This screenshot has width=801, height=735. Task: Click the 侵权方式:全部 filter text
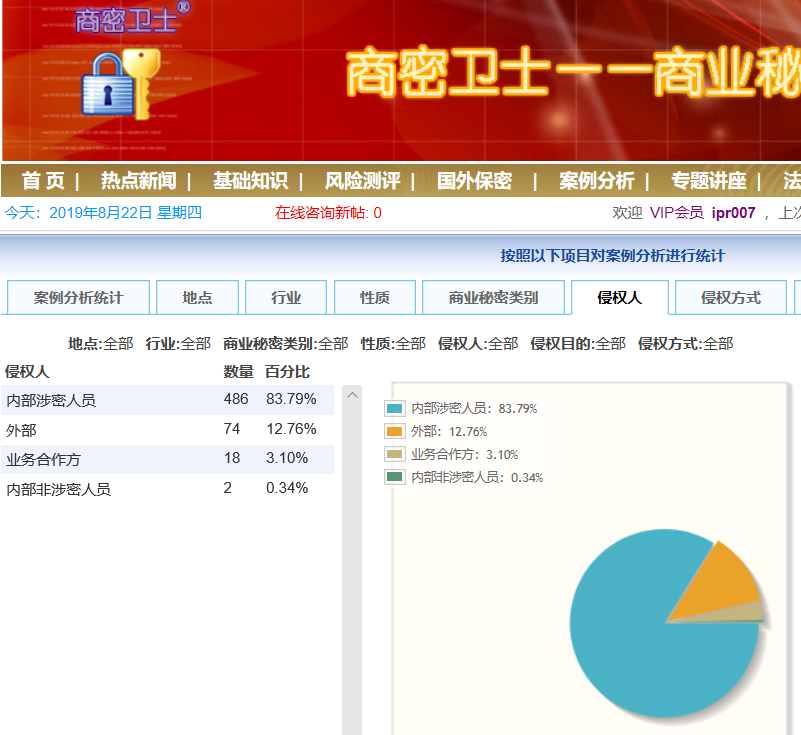[x=686, y=344]
